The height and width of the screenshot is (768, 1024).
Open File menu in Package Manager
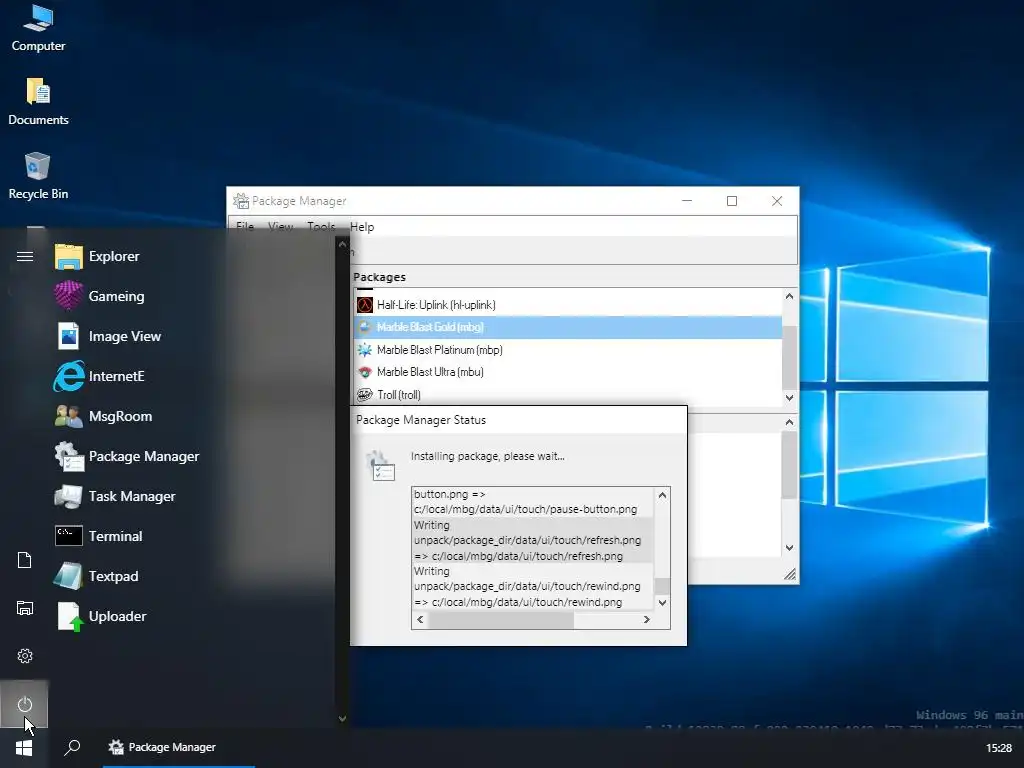click(245, 227)
